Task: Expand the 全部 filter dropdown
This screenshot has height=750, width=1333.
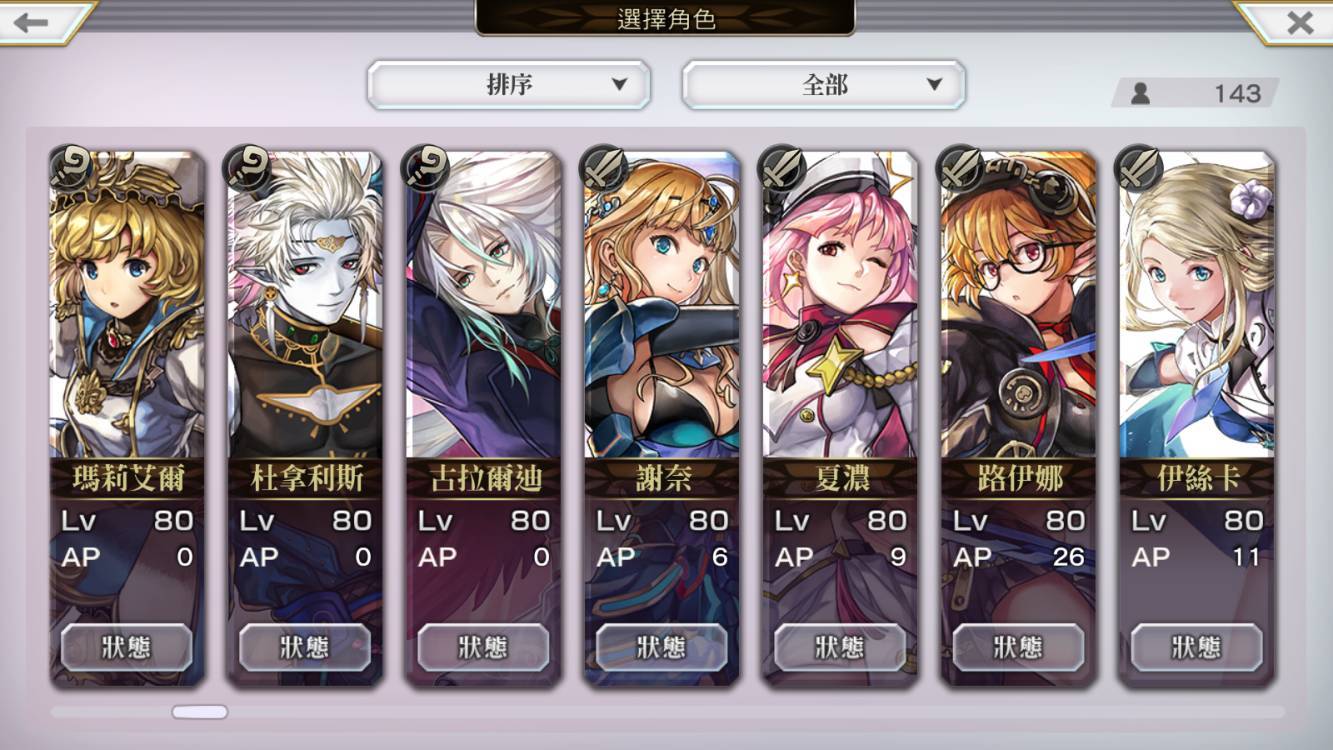Action: pos(824,85)
